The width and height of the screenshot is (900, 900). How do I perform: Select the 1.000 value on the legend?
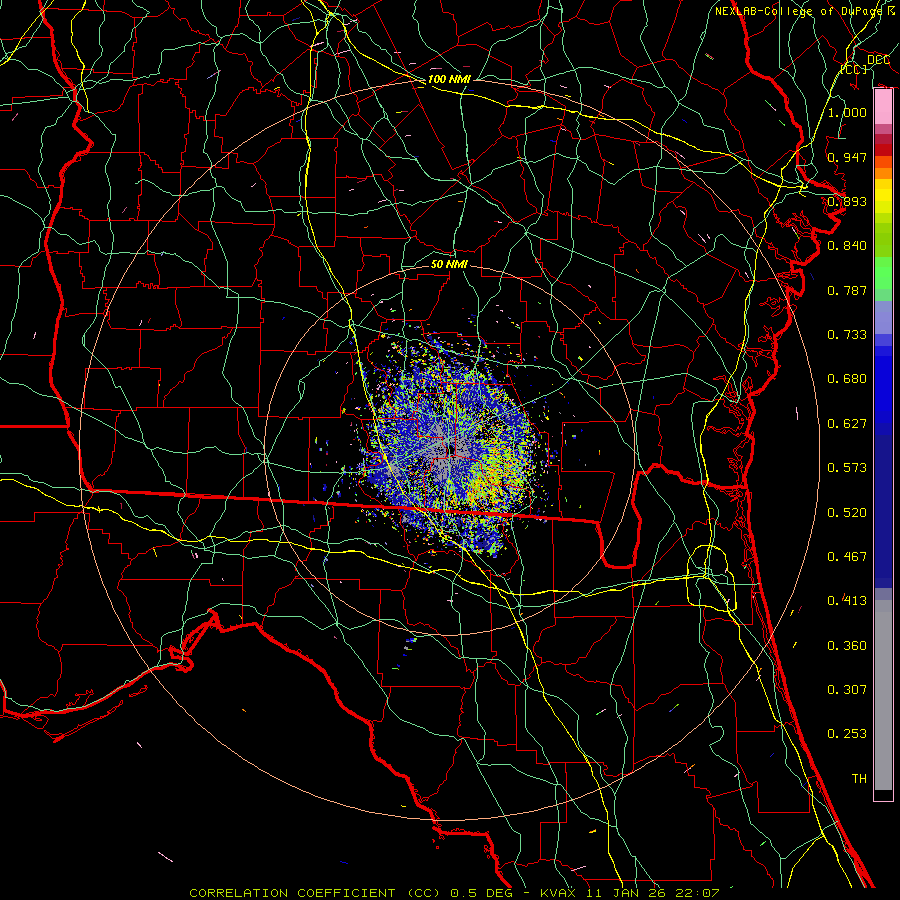tap(847, 112)
